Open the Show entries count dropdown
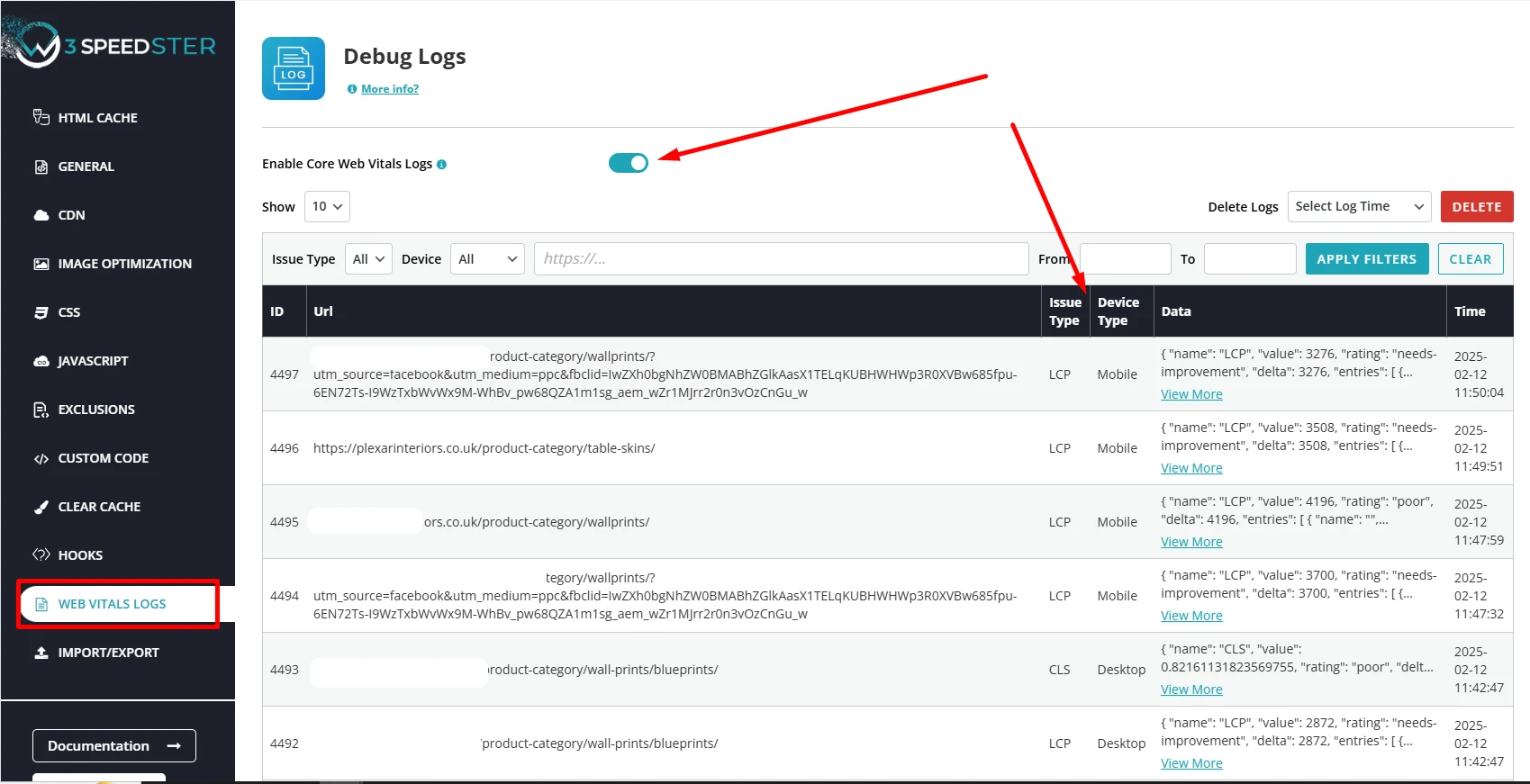This screenshot has width=1530, height=784. coord(327,206)
